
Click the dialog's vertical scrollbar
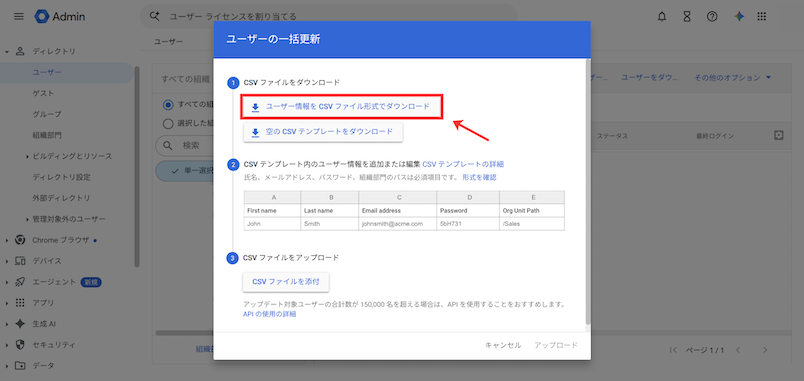[x=588, y=192]
